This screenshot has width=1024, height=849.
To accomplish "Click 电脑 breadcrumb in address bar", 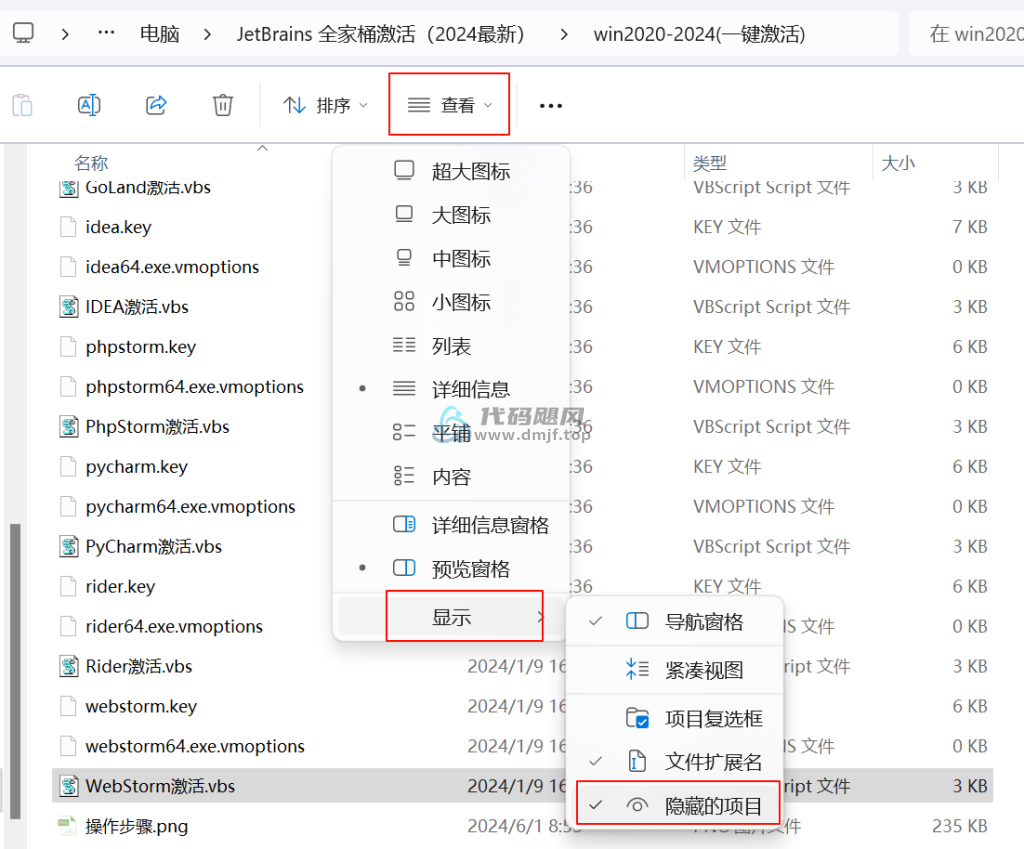I will [159, 33].
